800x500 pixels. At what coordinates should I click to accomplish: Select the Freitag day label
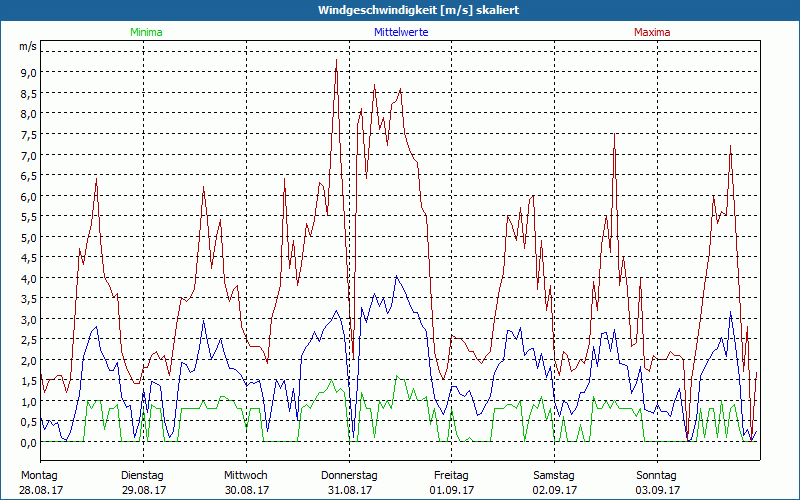[x=451, y=475]
